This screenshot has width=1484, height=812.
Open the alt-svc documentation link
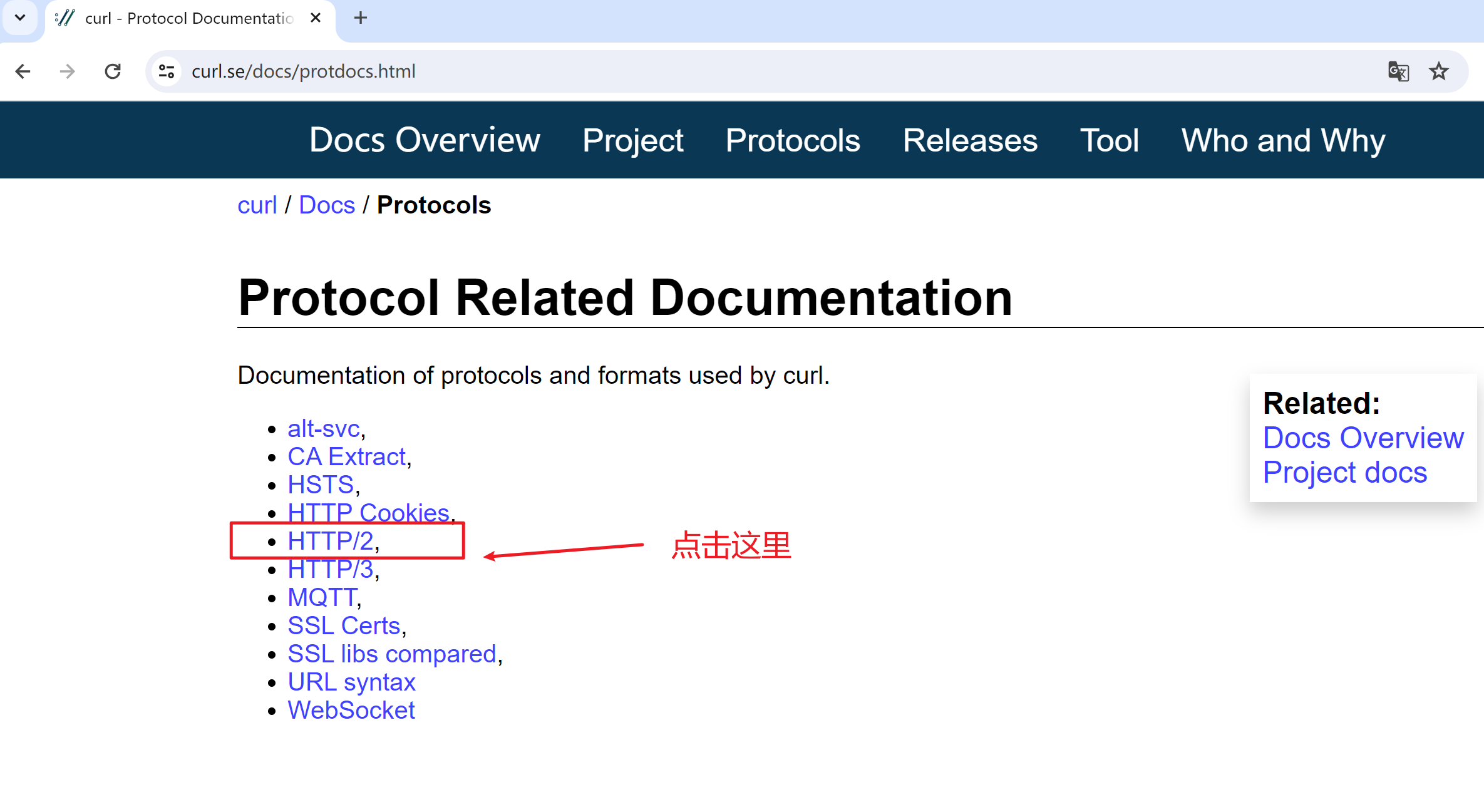tap(324, 429)
